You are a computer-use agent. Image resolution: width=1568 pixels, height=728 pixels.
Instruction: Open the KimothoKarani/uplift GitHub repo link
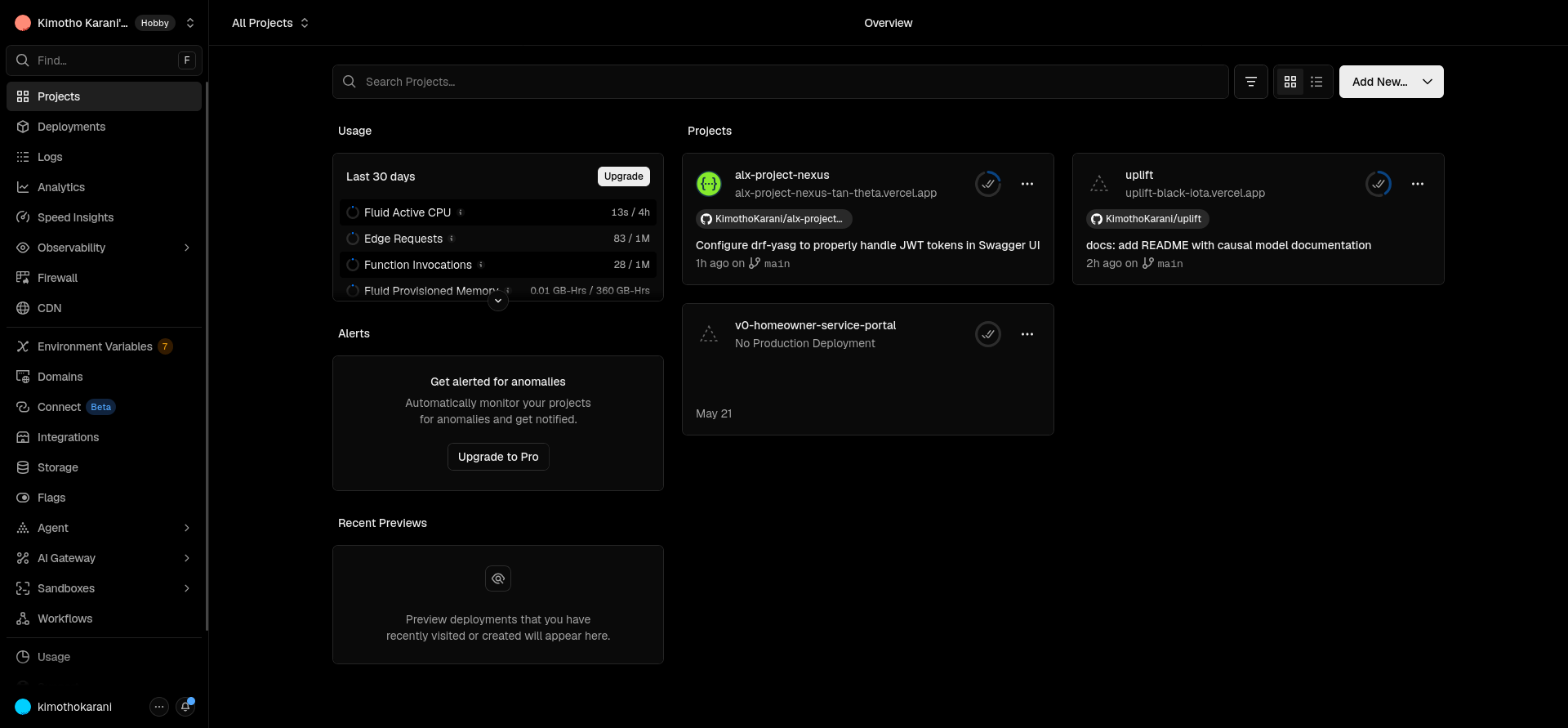(x=1147, y=219)
